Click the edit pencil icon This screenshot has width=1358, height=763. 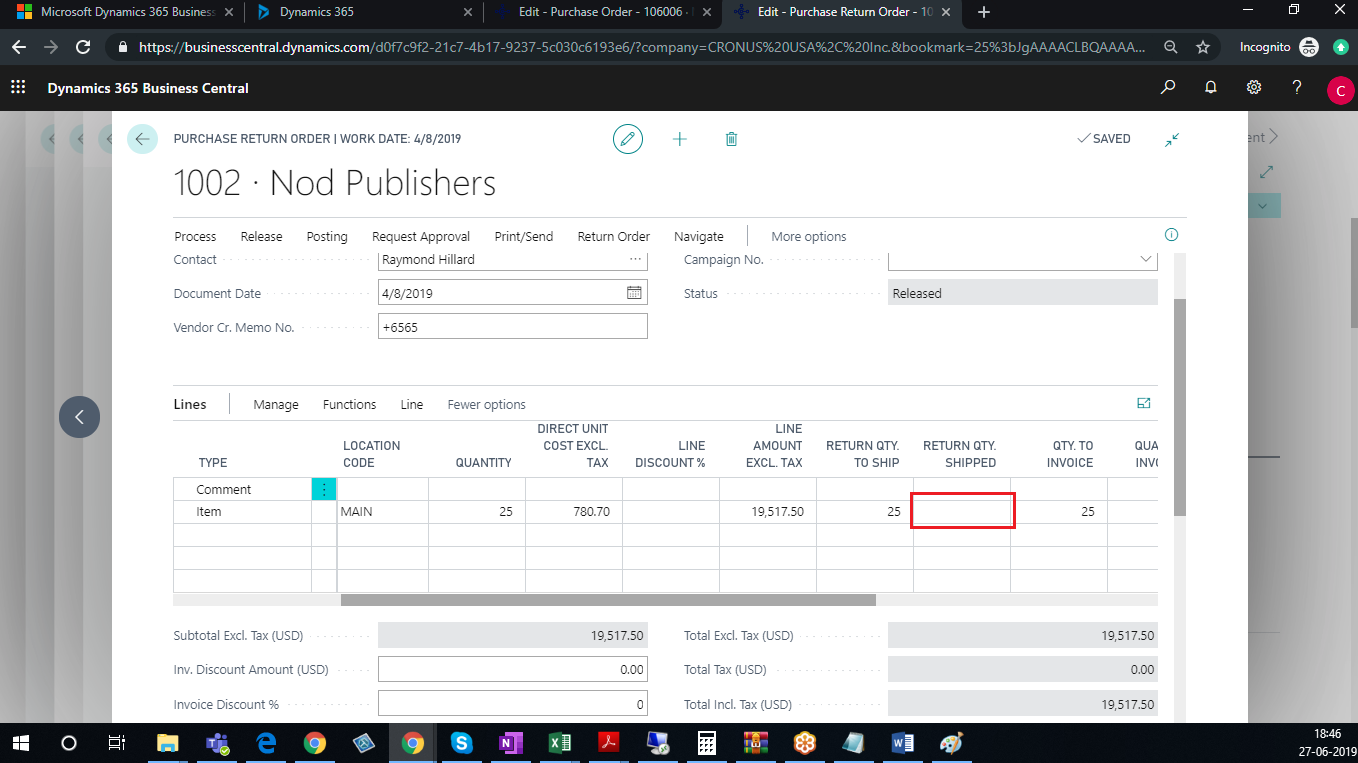pyautogui.click(x=628, y=139)
